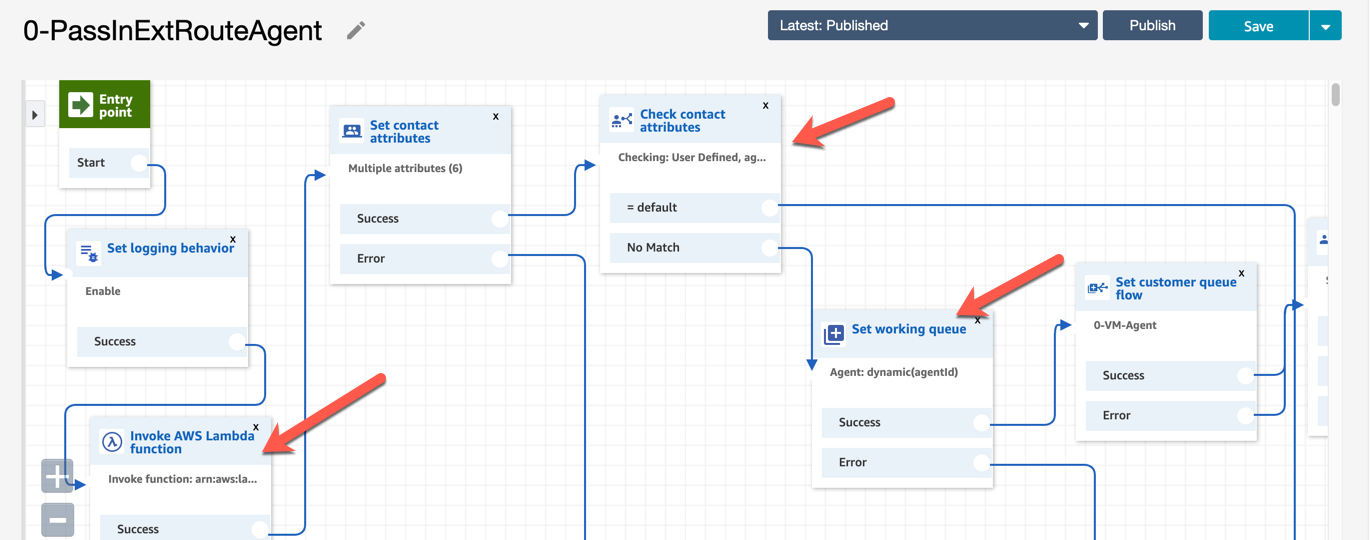Select 'Invoke function: arn:aws:la...' text
The image size is (1370, 540).
point(183,479)
